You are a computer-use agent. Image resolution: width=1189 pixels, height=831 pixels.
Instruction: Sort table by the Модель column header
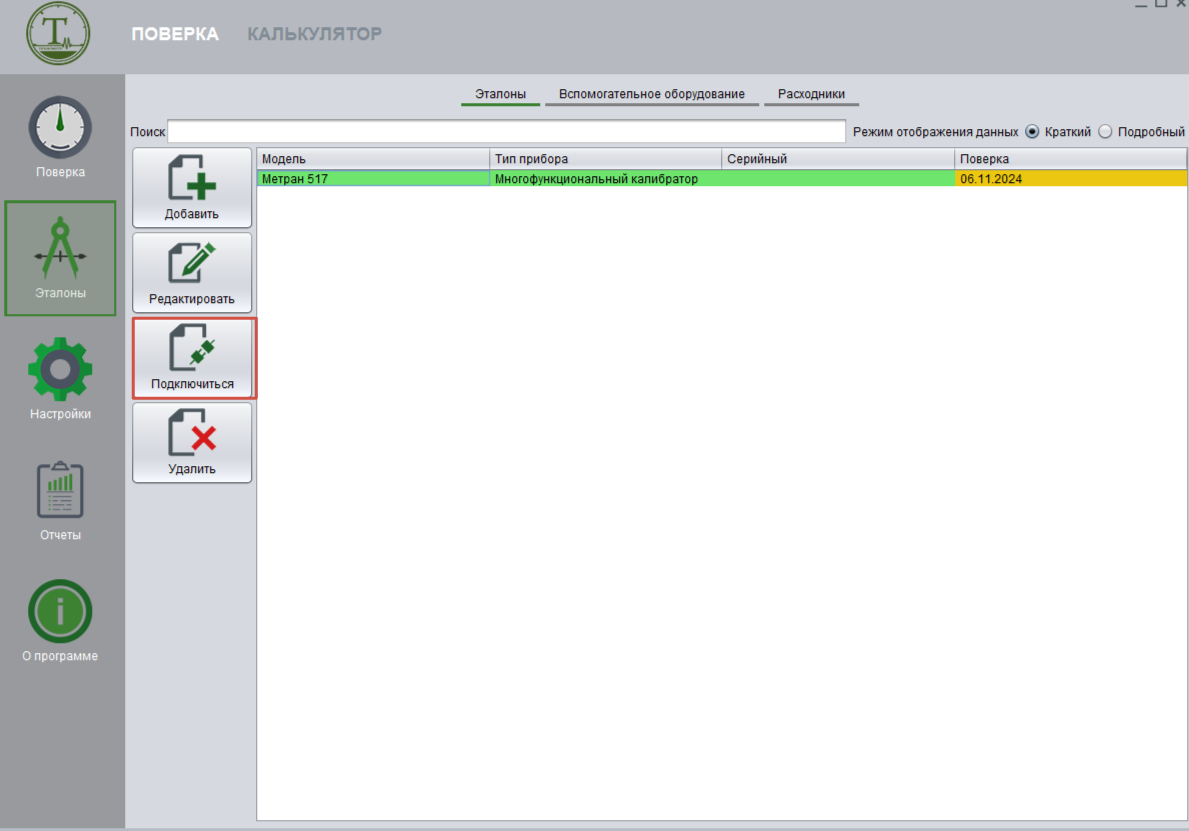tap(373, 159)
